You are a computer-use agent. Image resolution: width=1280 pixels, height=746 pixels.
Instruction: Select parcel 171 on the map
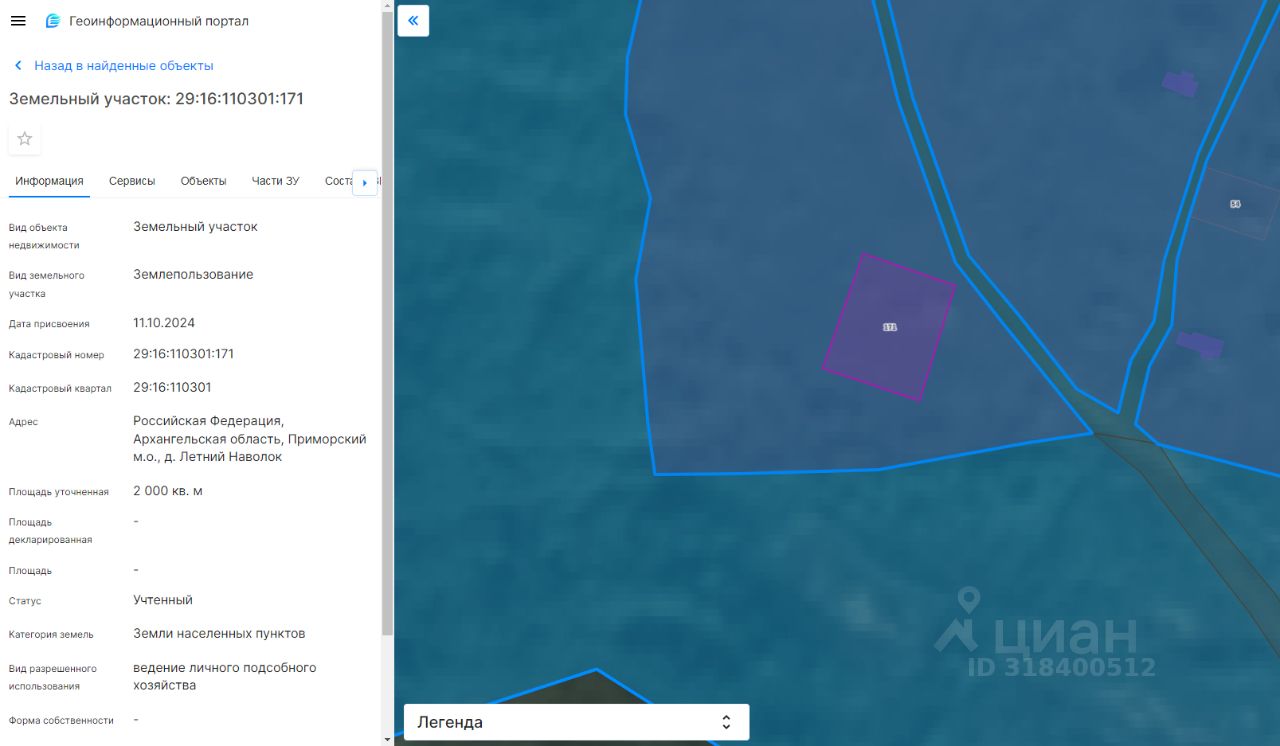tap(889, 327)
